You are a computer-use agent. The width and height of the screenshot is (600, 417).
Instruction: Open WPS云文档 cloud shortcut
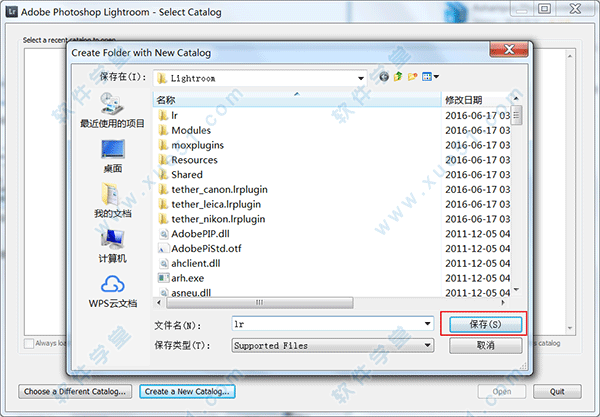point(112,292)
